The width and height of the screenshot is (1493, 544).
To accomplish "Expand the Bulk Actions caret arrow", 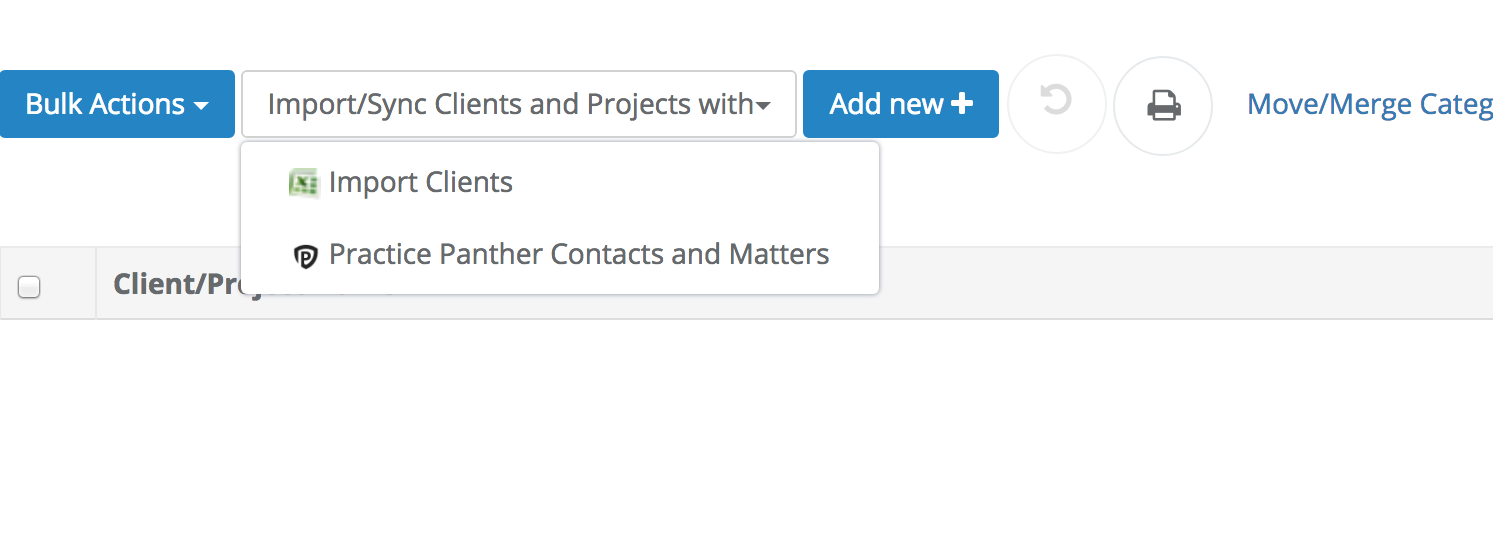I will coord(201,106).
